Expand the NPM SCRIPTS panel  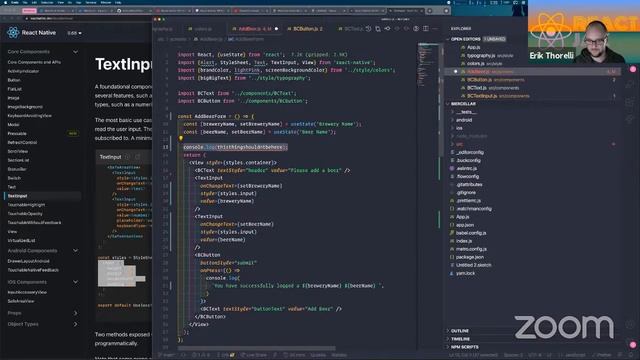tap(464, 347)
